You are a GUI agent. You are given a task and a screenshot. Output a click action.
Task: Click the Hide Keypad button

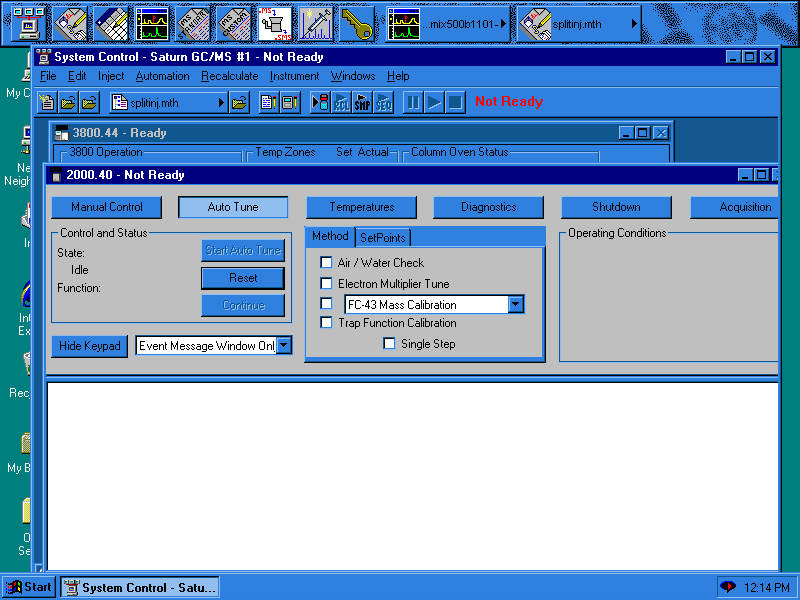pyautogui.click(x=90, y=346)
